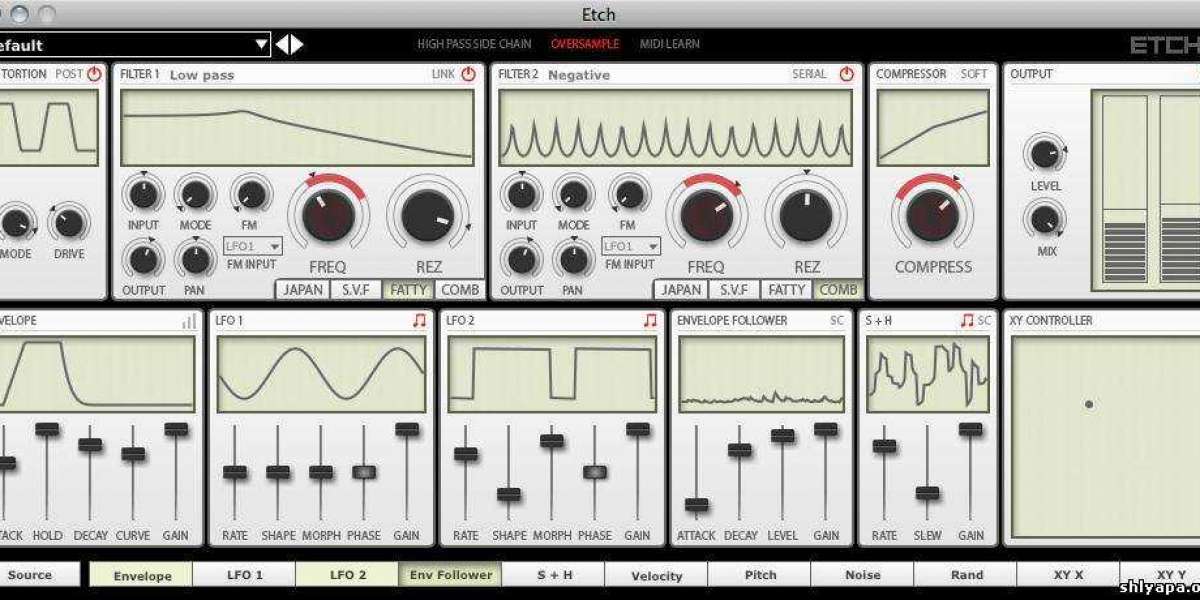Click the LFO 2 waveform display
Image resolution: width=1200 pixels, height=600 pixels.
(552, 374)
